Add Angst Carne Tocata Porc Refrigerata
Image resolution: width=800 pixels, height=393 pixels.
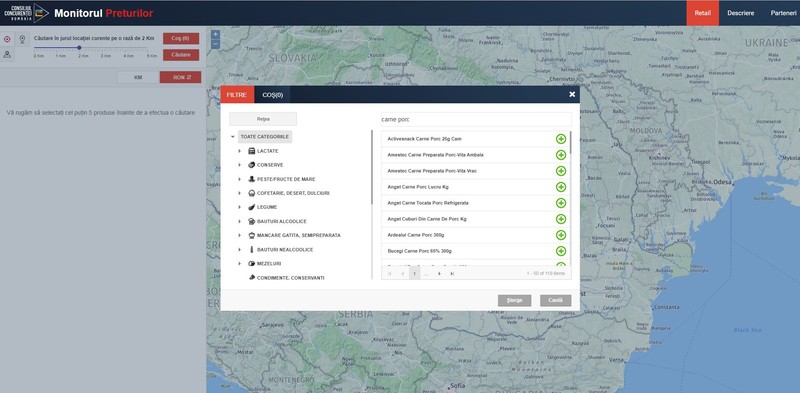[561, 203]
